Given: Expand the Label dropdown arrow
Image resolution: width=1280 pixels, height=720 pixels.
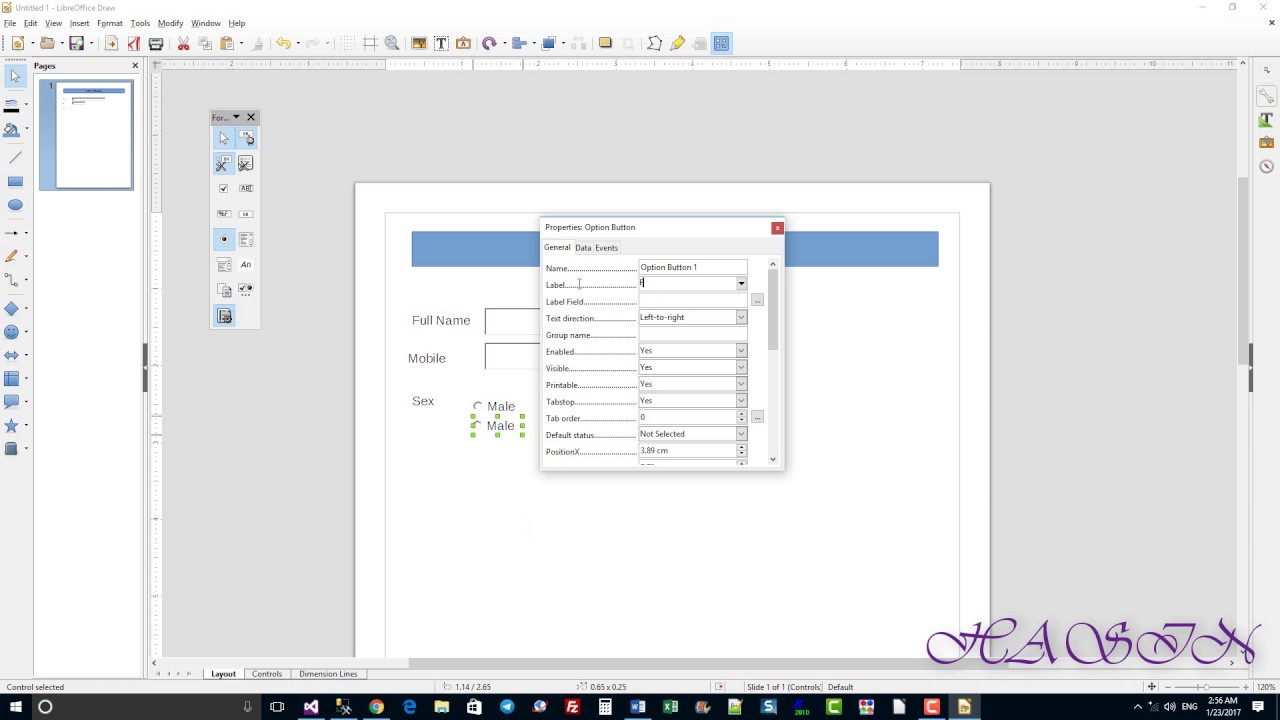Looking at the screenshot, I should click(741, 284).
